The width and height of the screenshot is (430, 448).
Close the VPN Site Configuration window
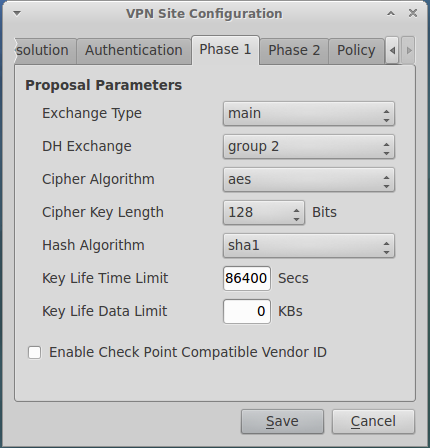(413, 13)
